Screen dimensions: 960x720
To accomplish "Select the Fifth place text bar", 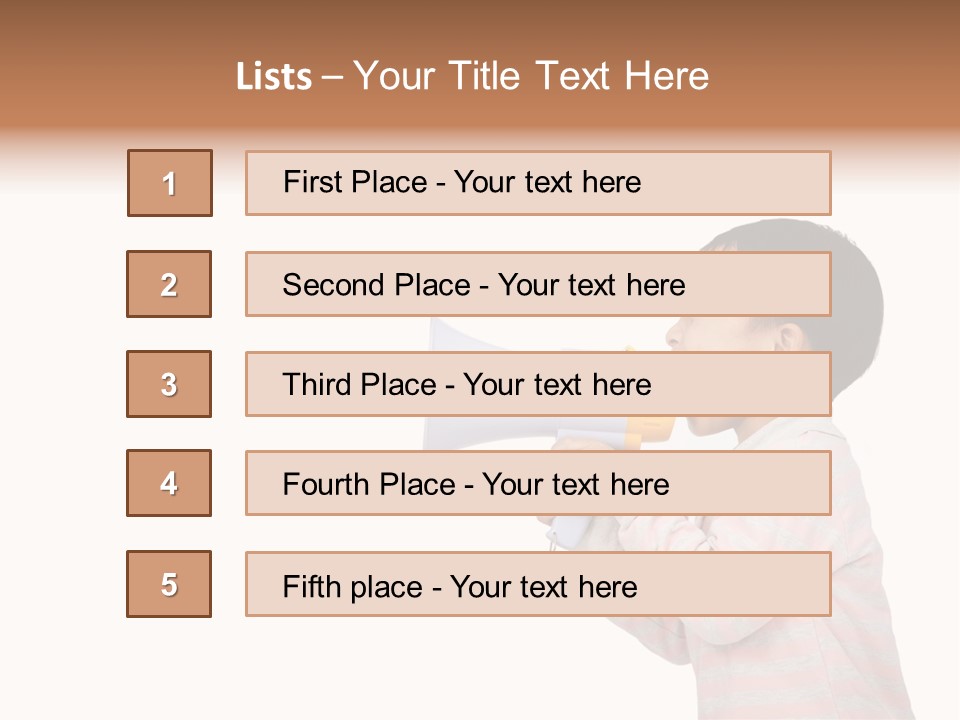I will tap(538, 584).
